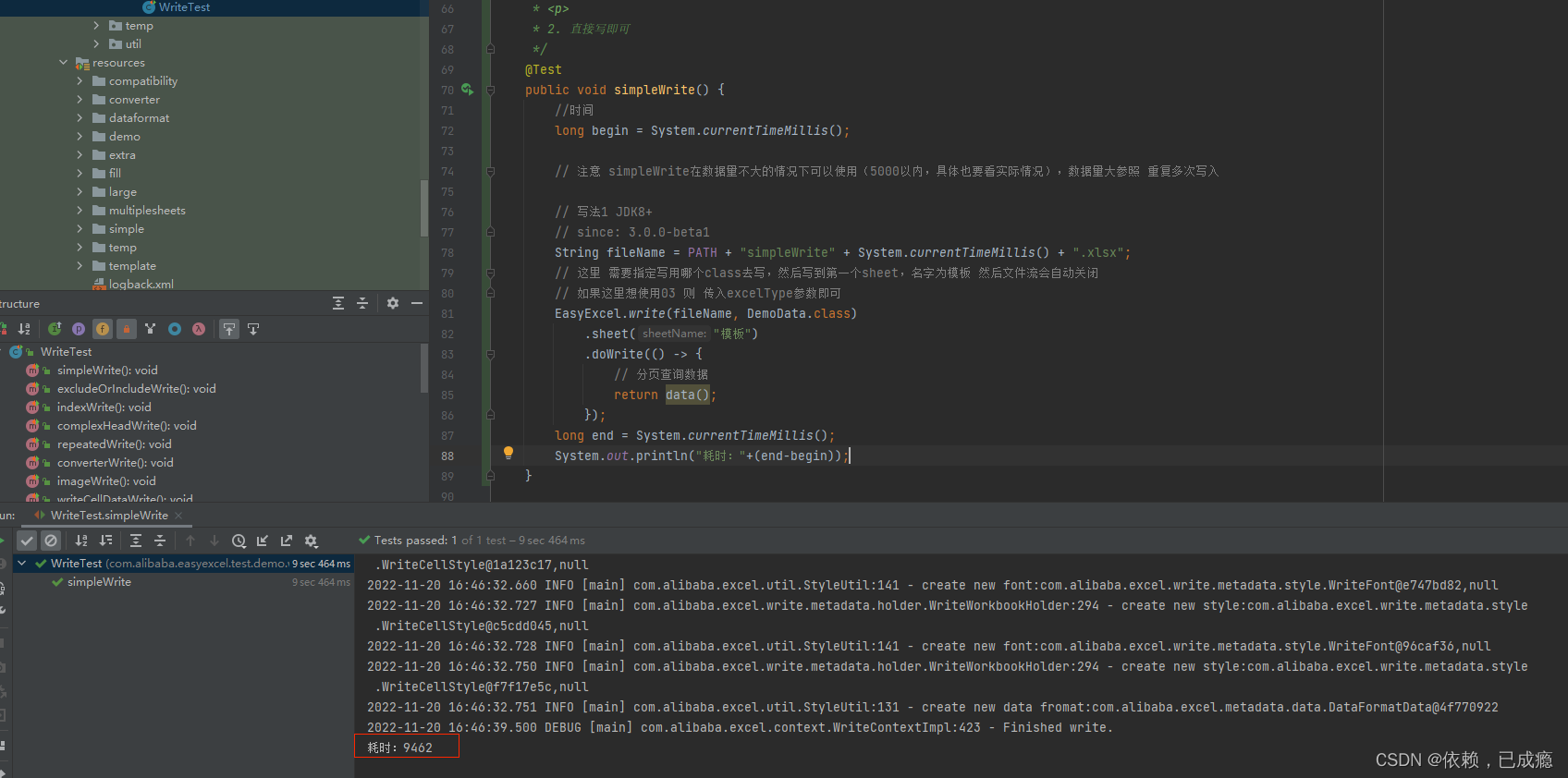The height and width of the screenshot is (778, 1568).
Task: Hide the Structure panel
Action: tap(417, 303)
